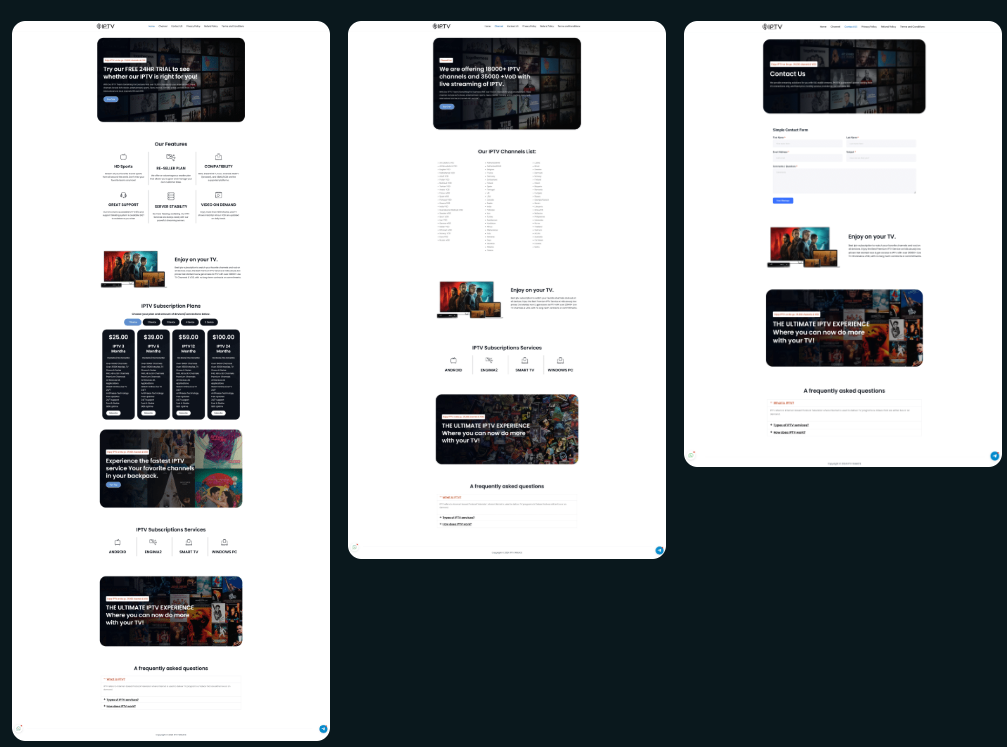Select second subscription plan duration pill

(x=152, y=322)
